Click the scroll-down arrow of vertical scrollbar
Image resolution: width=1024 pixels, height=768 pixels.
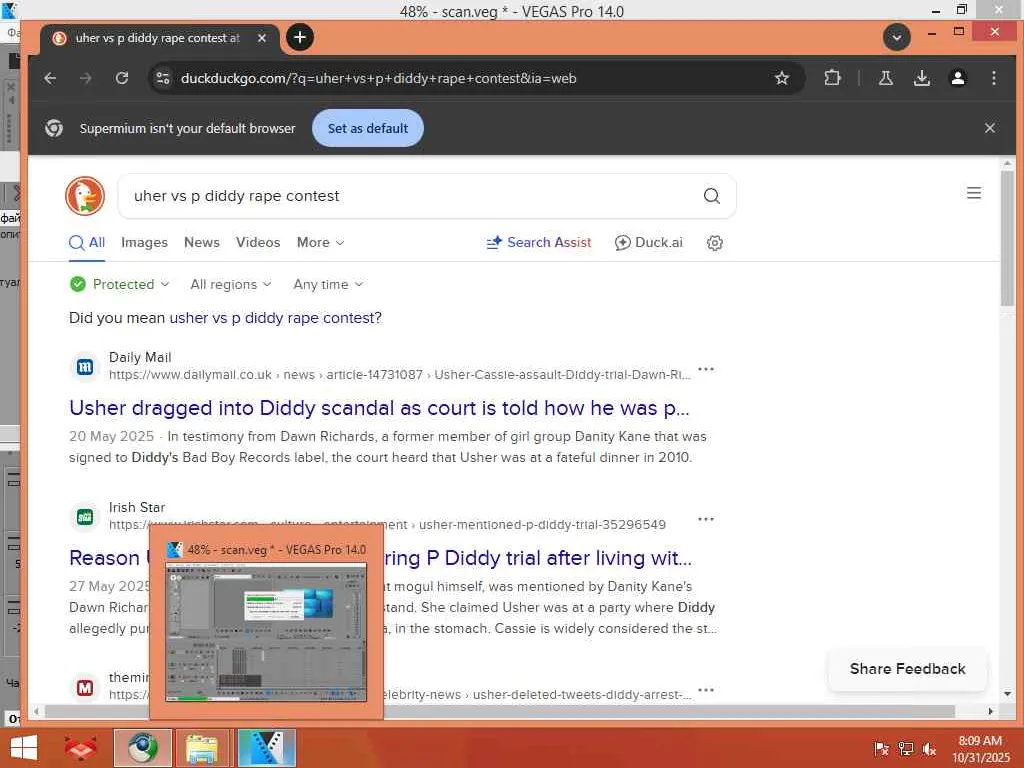point(1007,694)
